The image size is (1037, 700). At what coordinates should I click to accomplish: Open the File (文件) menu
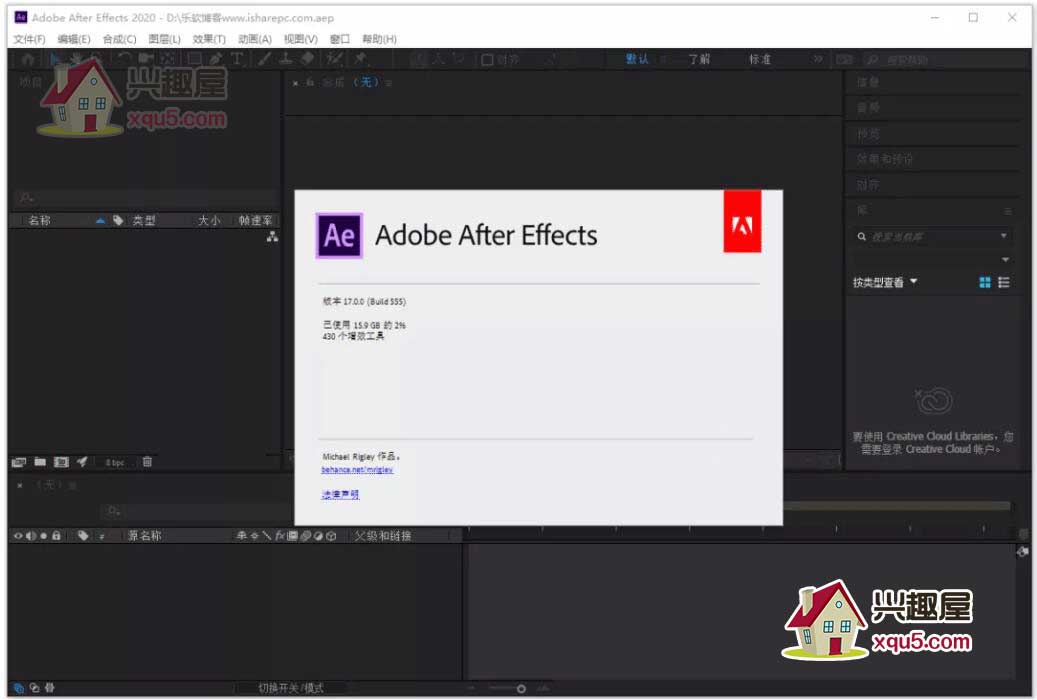click(x=29, y=39)
